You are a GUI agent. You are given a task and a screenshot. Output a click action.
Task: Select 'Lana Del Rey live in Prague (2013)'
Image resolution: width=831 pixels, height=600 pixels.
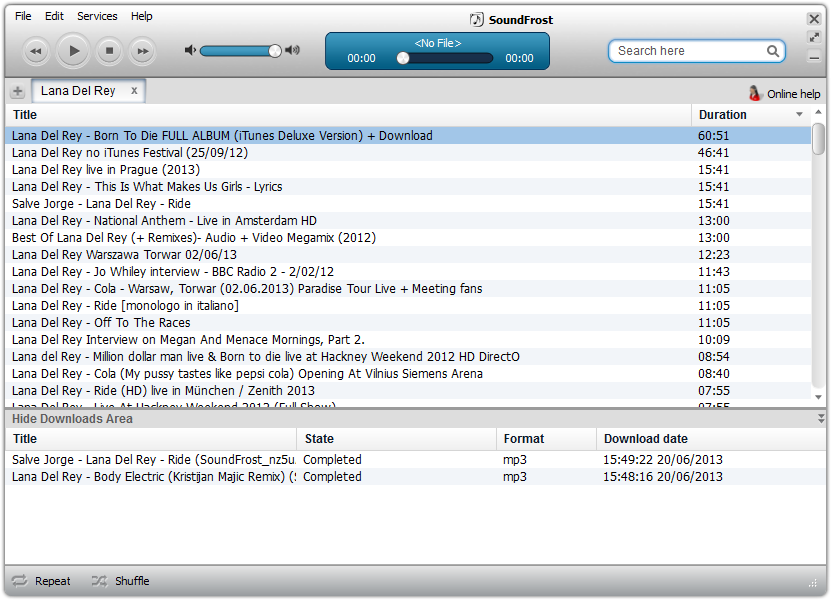(x=408, y=170)
